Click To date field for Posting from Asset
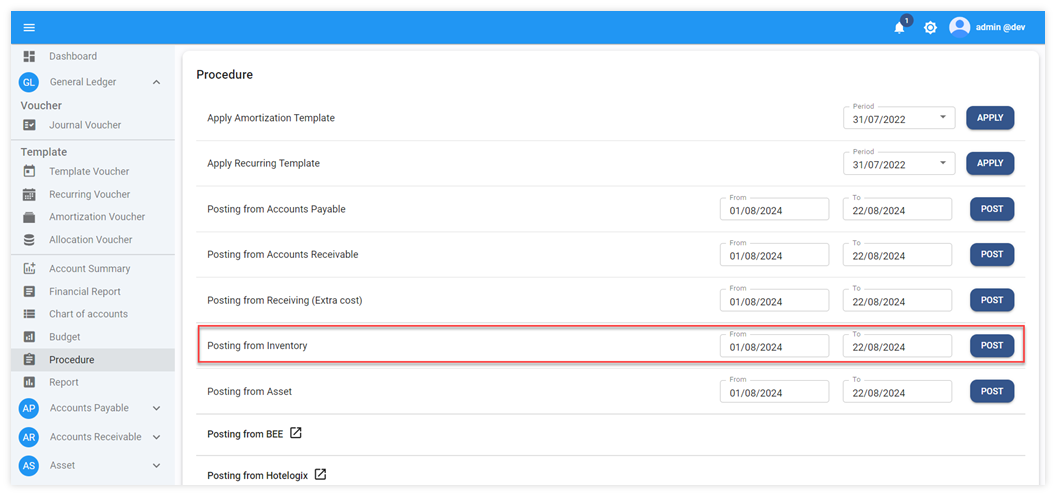Screen dimensions: 1056x496 (x=896, y=392)
